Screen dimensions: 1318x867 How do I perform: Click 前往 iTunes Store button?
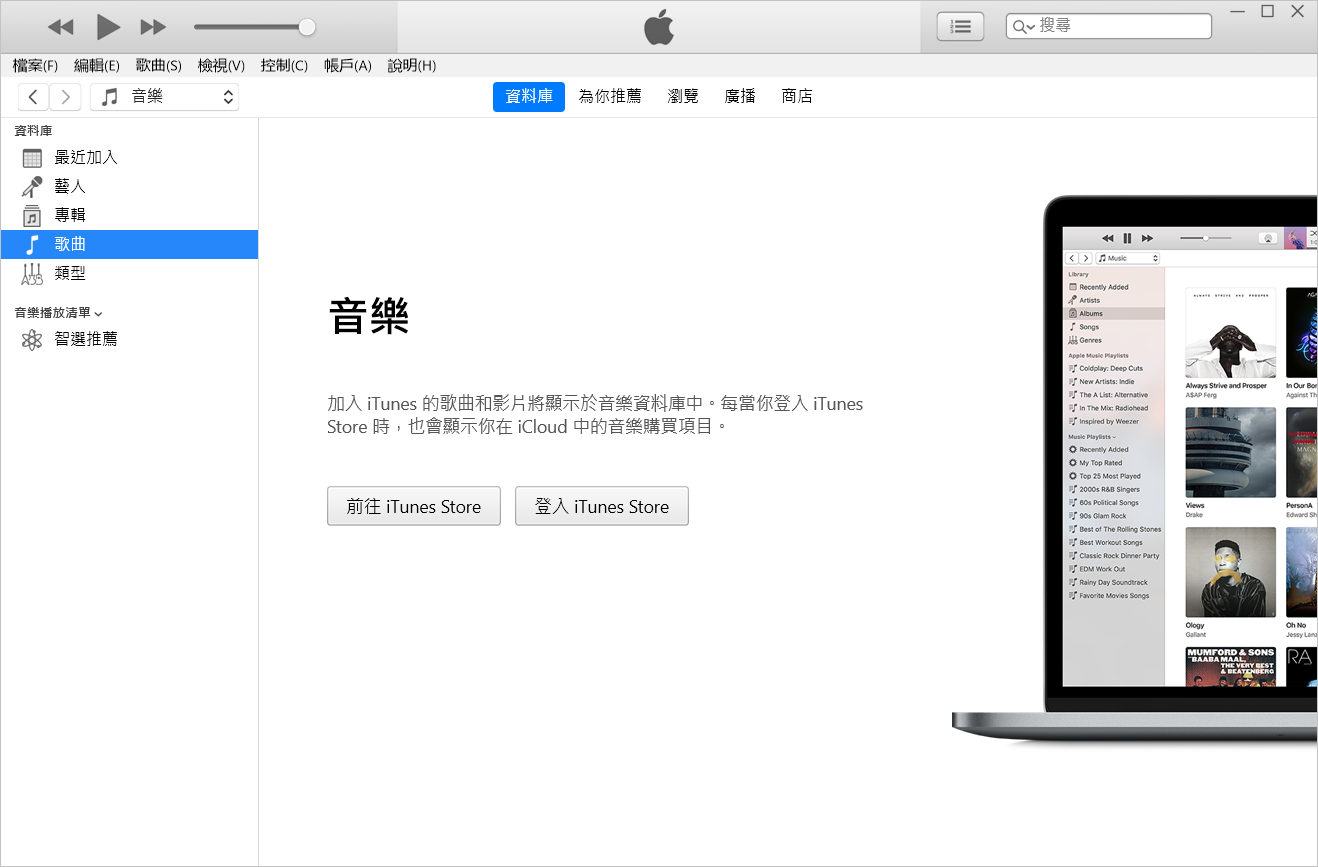click(x=414, y=506)
